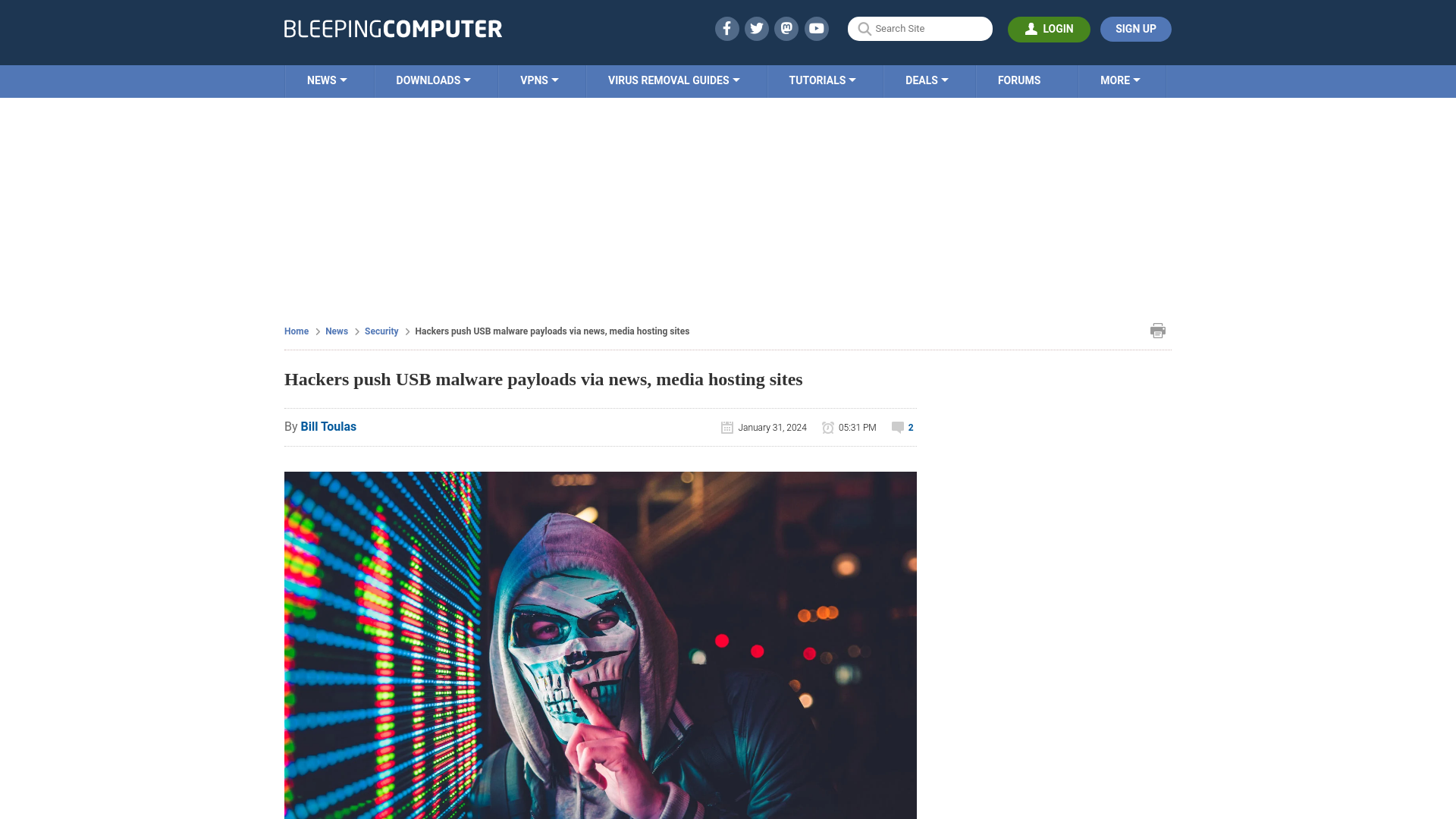Viewport: 1456px width, 819px height.
Task: Click the Facebook social icon
Action: coord(726,28)
